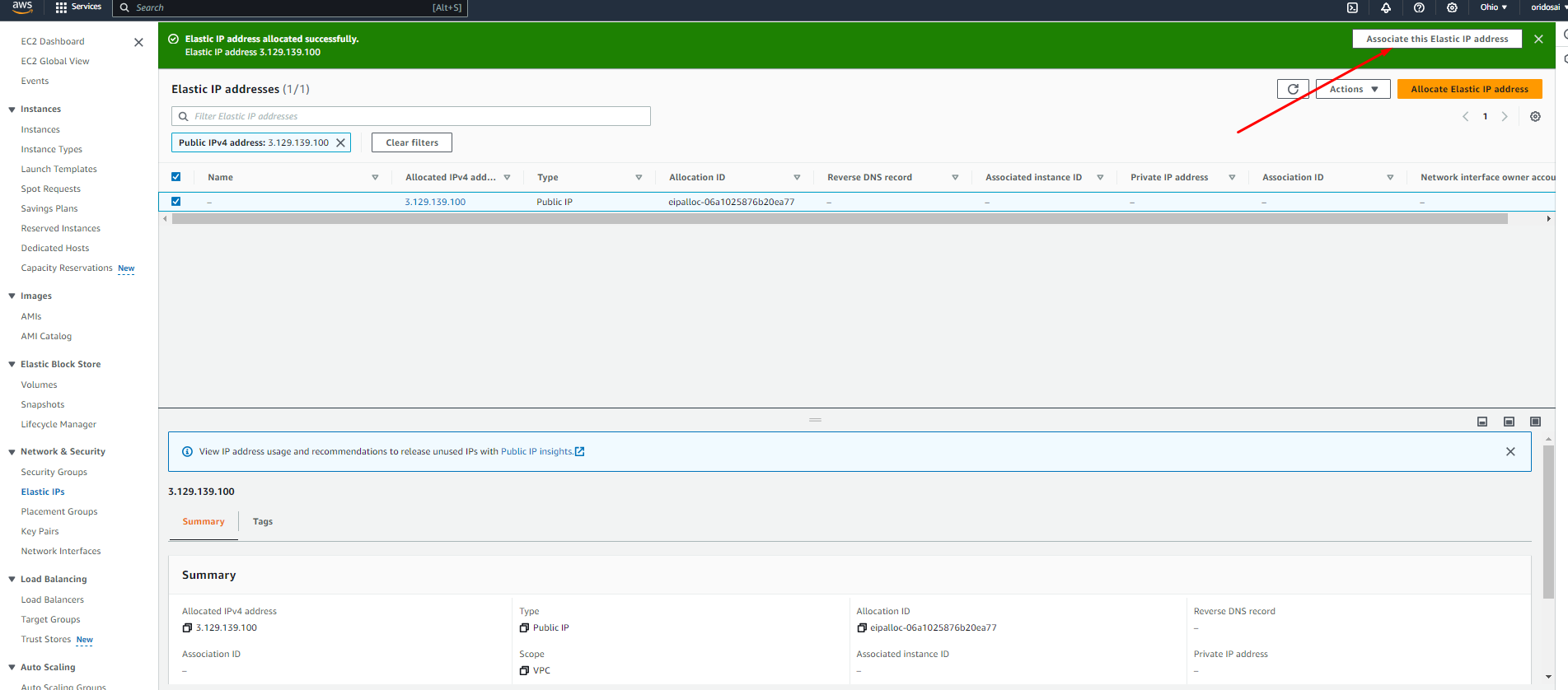1568x690 pixels.
Task: Open the Services grid menu
Action: pos(78,7)
